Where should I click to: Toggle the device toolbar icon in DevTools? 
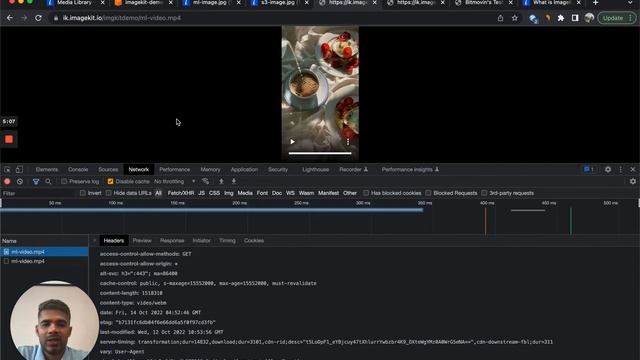point(19,169)
